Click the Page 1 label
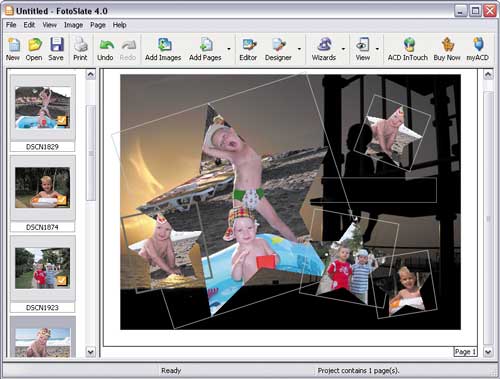 point(465,352)
